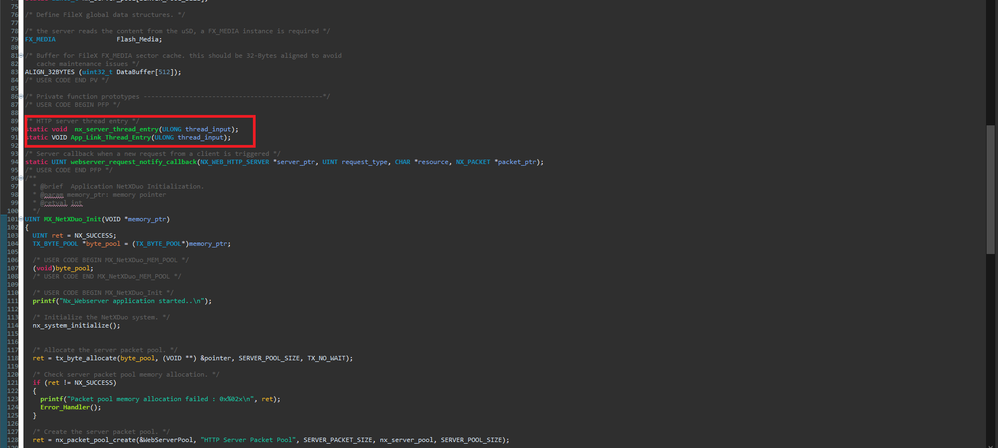The image size is (998, 448).
Task: Click the NX_WEB_HTTP_SERVER parameter type
Action: [235, 162]
